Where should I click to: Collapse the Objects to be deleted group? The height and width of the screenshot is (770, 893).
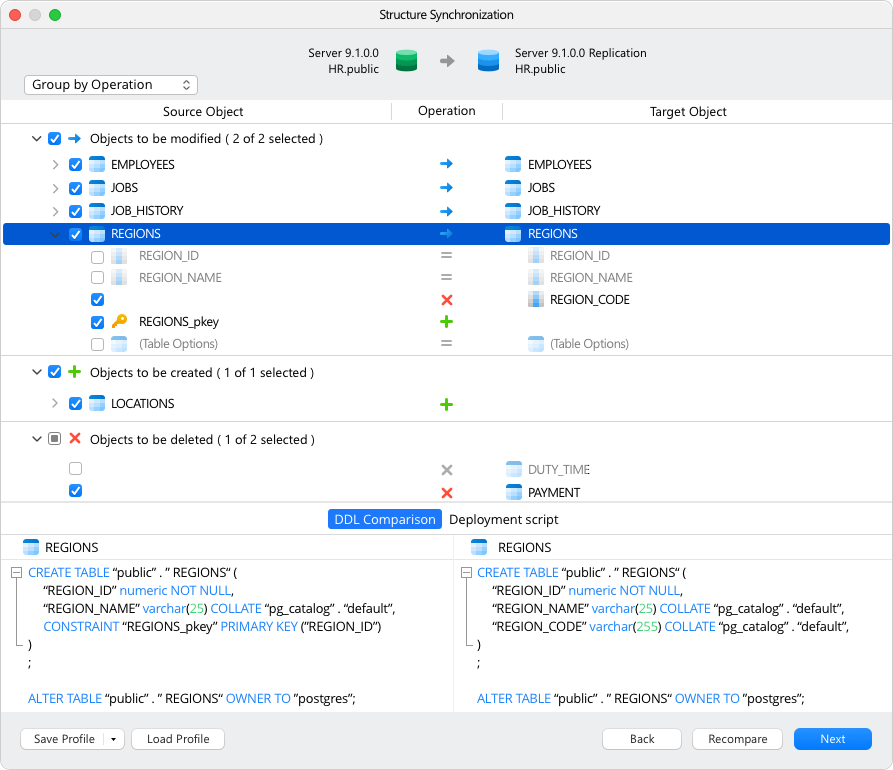(x=36, y=439)
